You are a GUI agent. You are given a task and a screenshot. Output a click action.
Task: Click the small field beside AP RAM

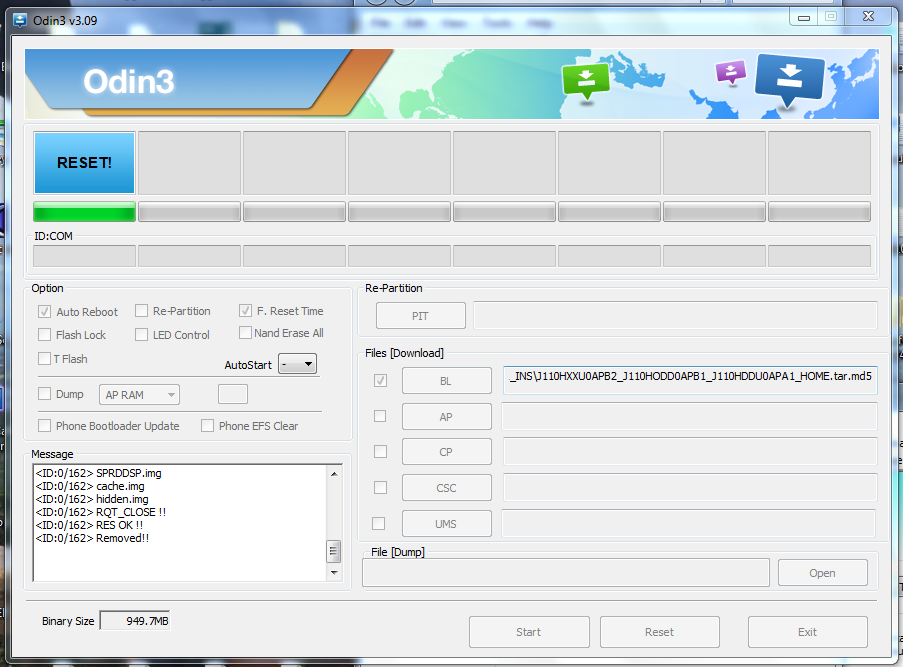233,395
